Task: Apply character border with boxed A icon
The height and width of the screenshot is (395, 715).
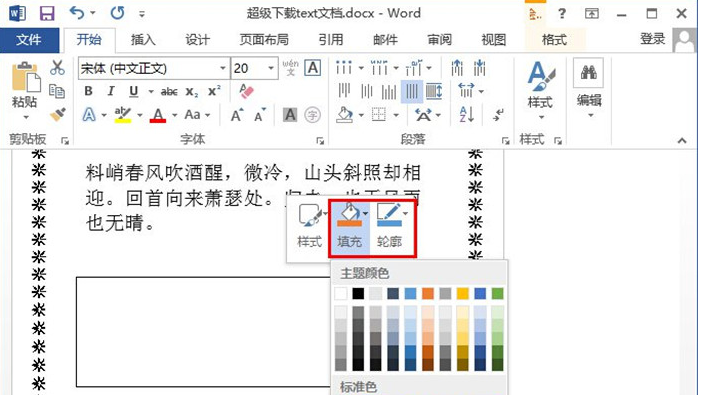Action: pyautogui.click(x=313, y=68)
